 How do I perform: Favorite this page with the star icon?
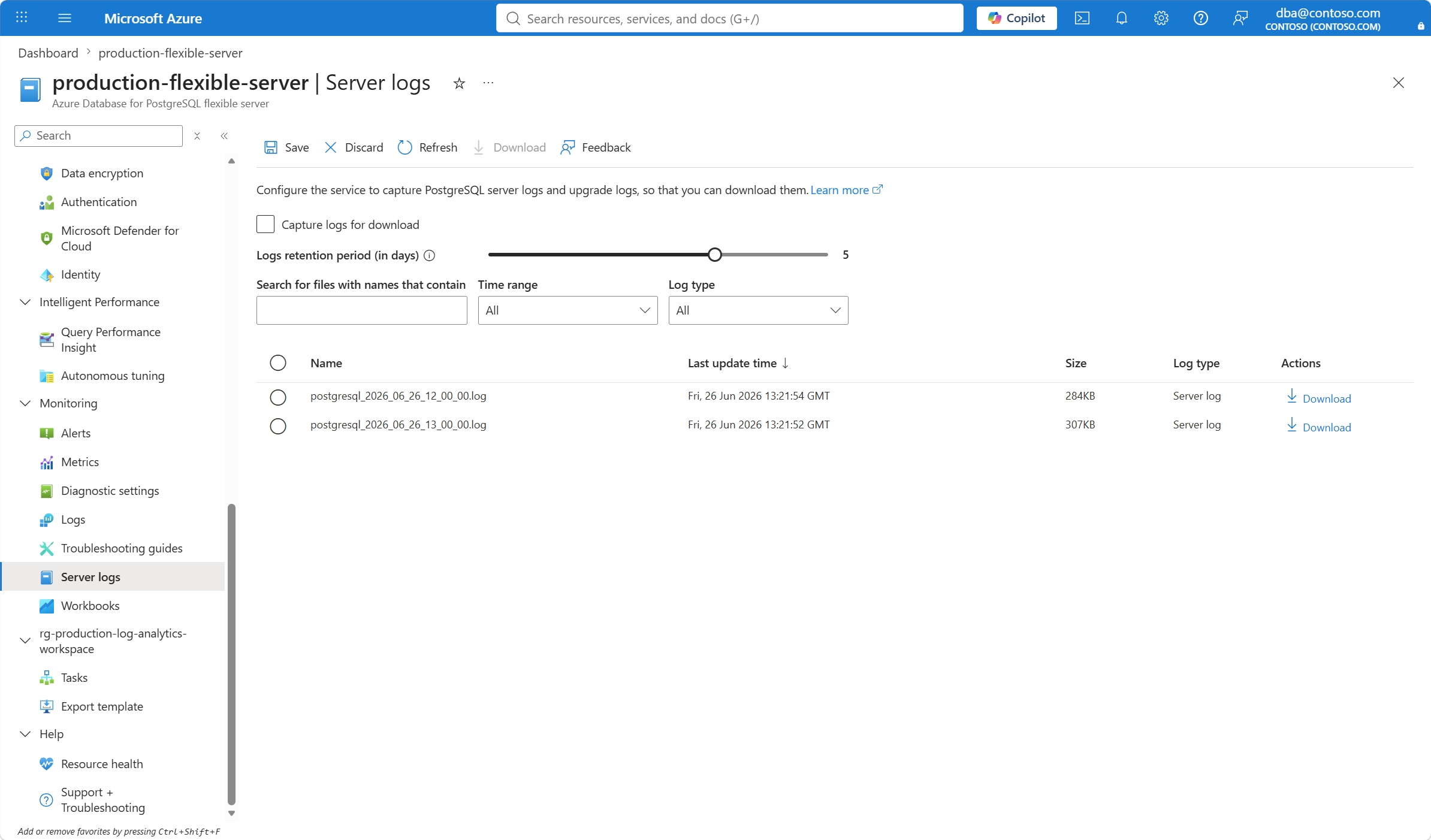pyautogui.click(x=459, y=83)
